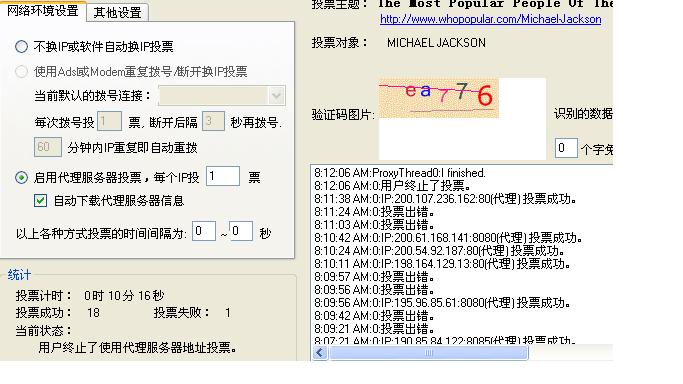This screenshot has width=683, height=384.
Task: Click the horizontal scrollbar thumb in log
Action: pyautogui.click(x=429, y=353)
